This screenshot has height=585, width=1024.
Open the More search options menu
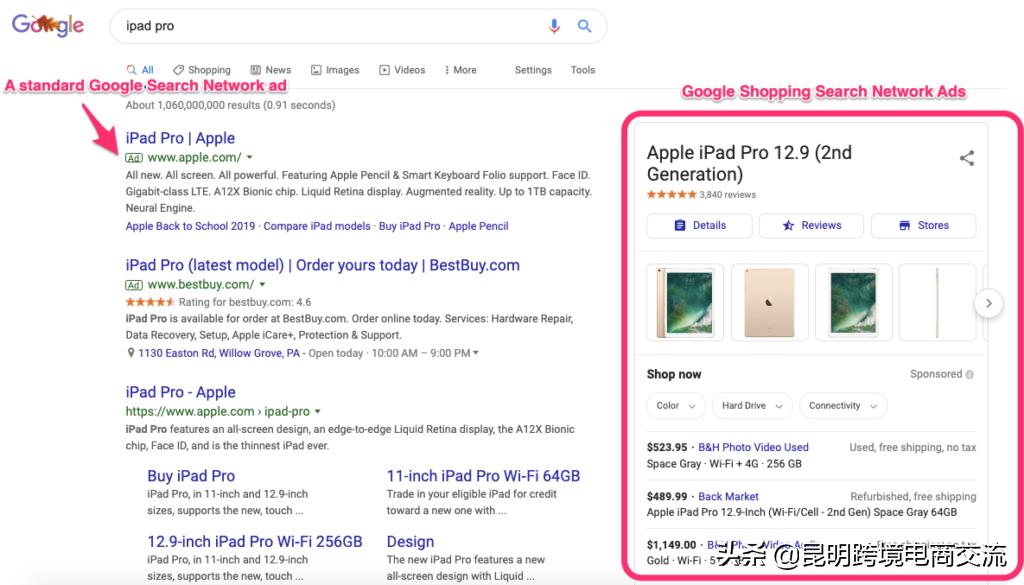tap(460, 70)
